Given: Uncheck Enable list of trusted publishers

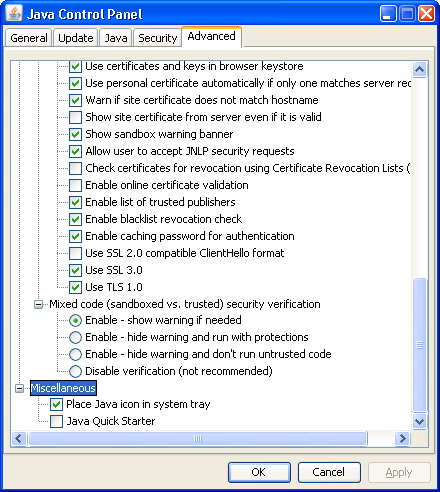Looking at the screenshot, I should (75, 202).
